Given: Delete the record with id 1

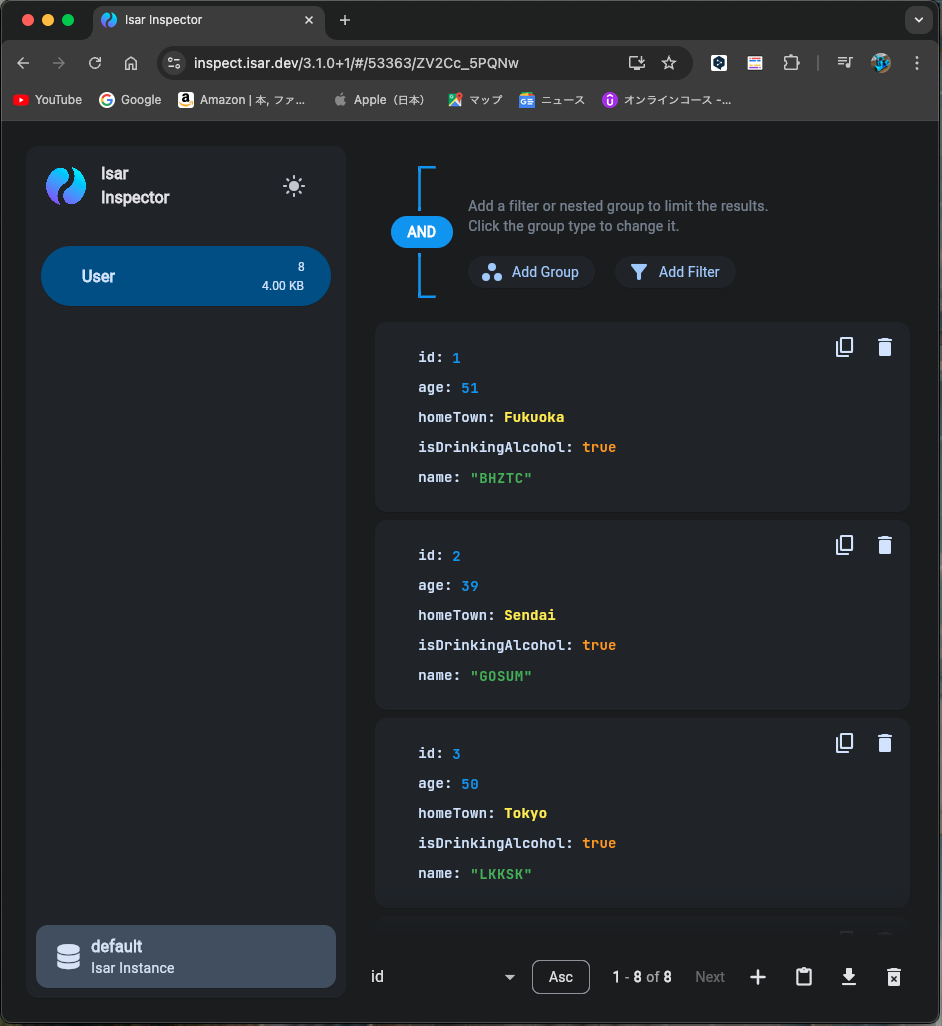Looking at the screenshot, I should 884,347.
